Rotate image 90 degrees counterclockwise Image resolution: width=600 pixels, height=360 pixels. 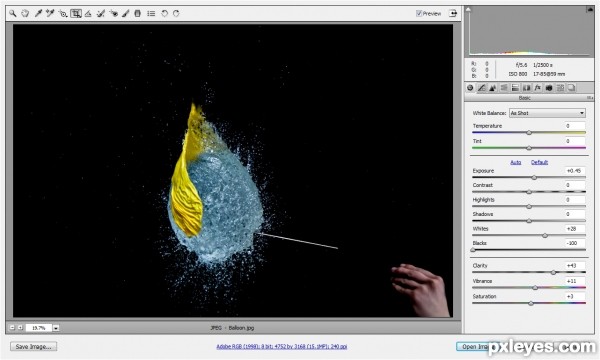164,13
